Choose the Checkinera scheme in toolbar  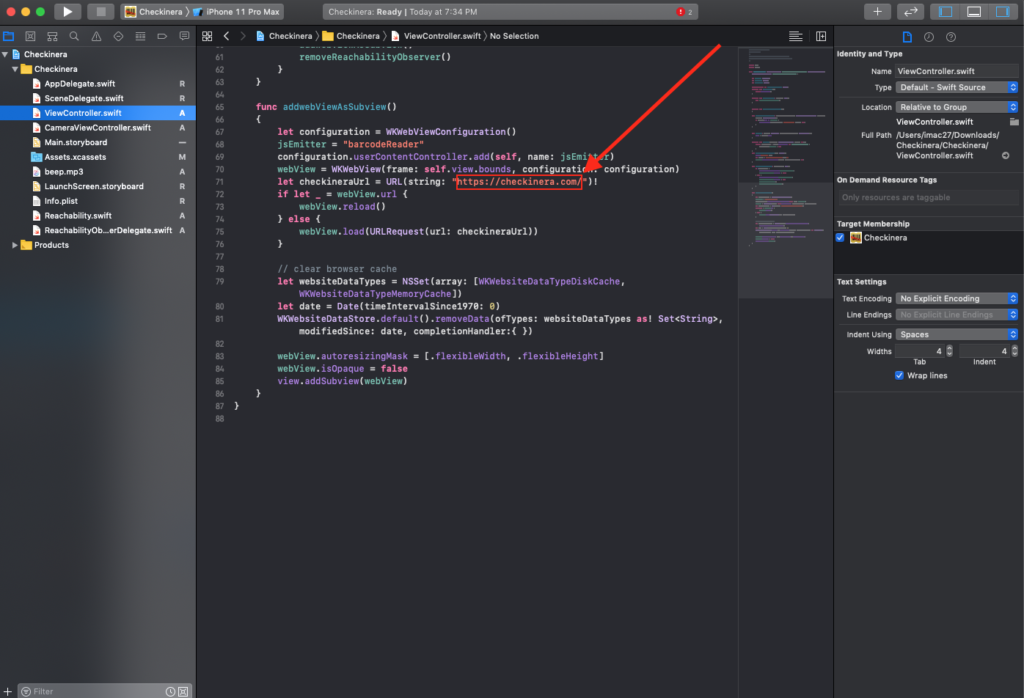point(154,12)
